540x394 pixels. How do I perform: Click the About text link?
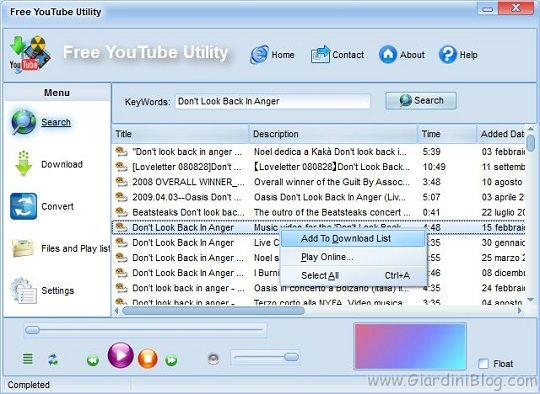412,55
